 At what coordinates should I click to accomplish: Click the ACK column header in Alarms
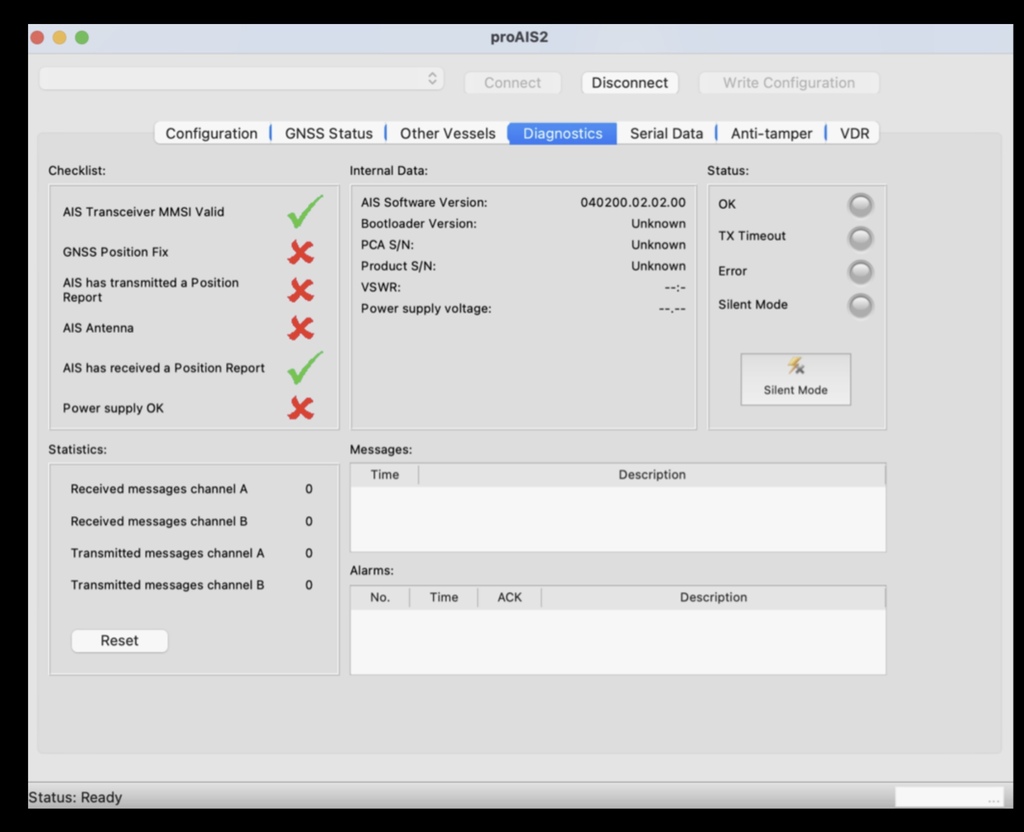pyautogui.click(x=509, y=598)
